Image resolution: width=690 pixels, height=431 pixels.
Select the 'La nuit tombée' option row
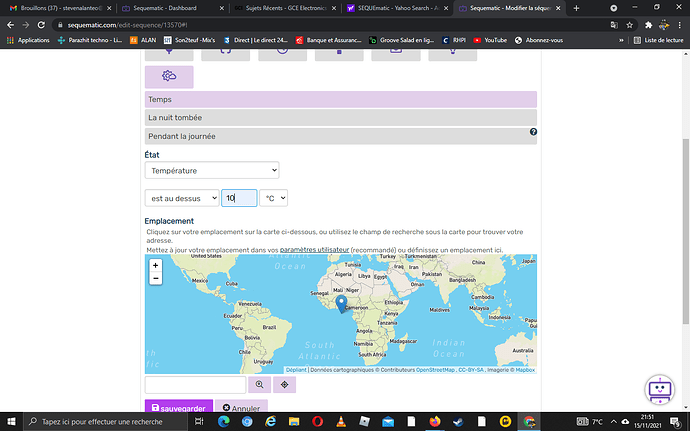click(340, 118)
